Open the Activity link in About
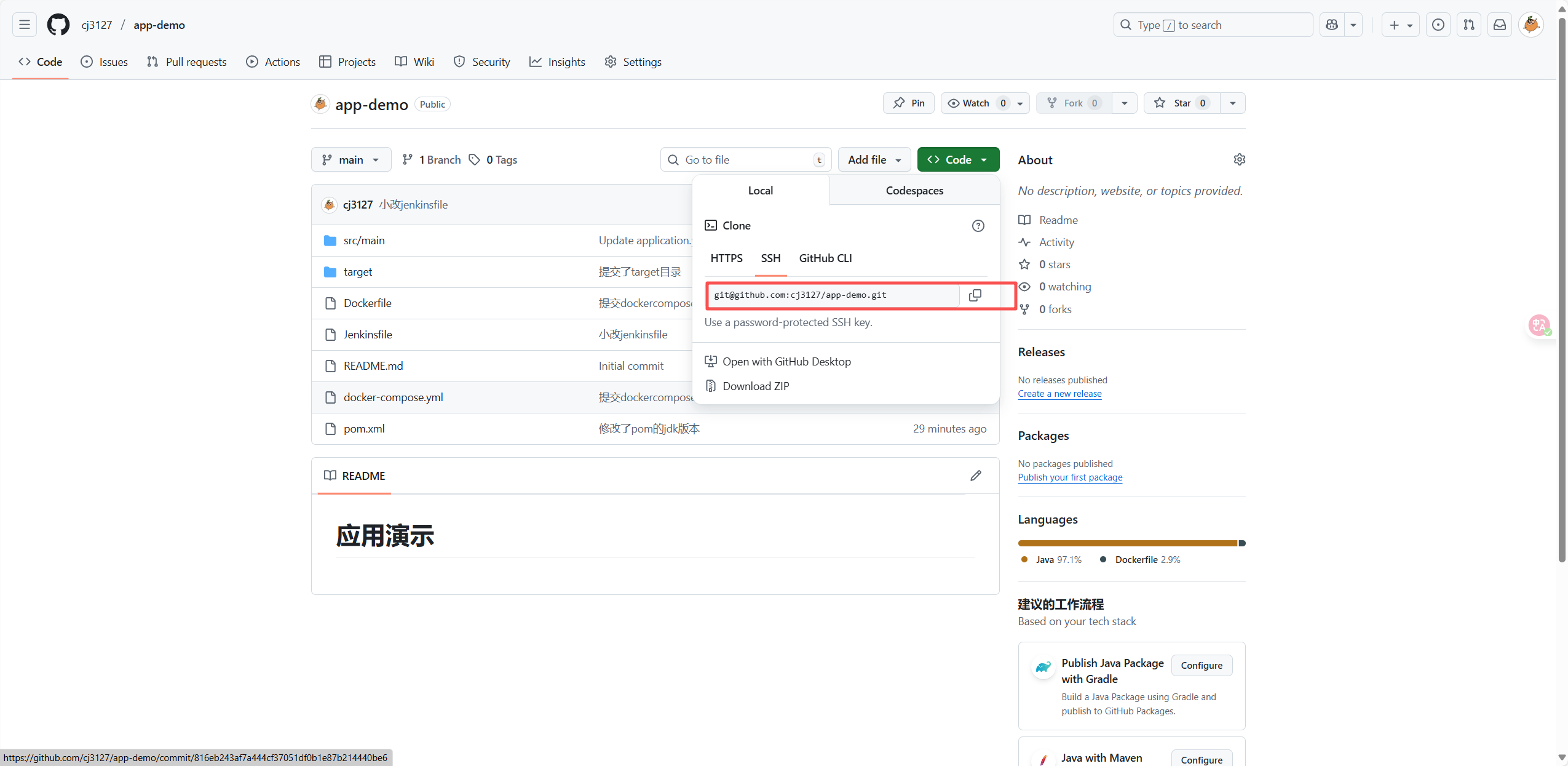 tap(1047, 242)
